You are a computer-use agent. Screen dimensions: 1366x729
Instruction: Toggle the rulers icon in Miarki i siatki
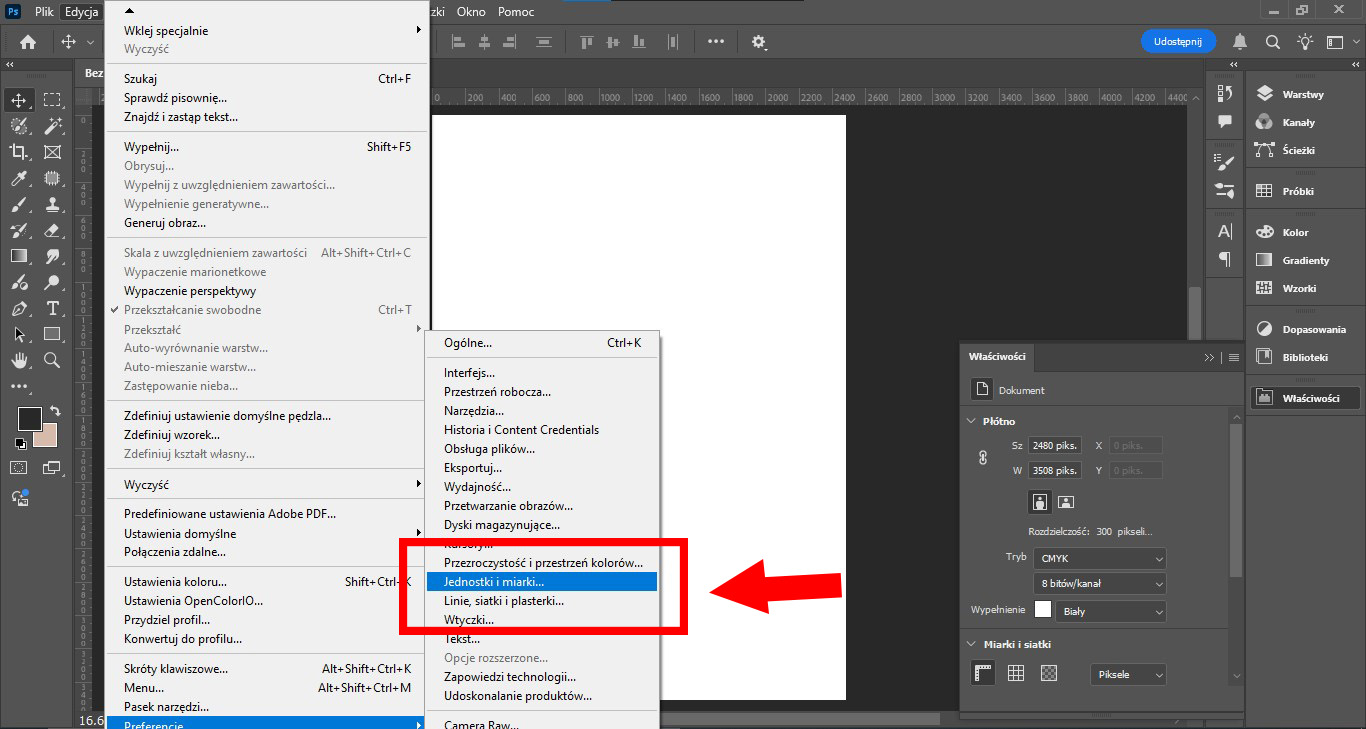(x=983, y=674)
